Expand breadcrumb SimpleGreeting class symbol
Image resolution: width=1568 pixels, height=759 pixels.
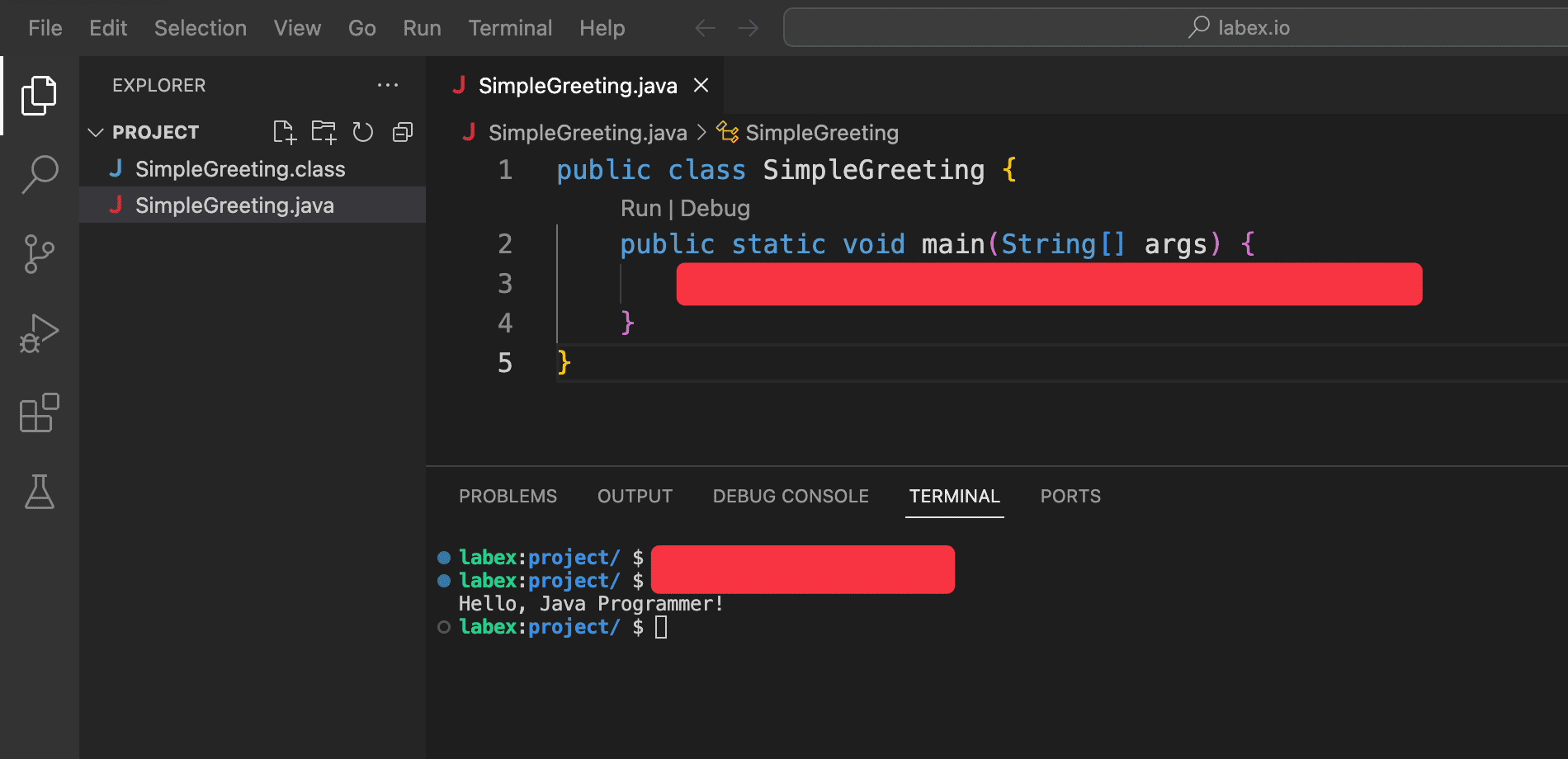(820, 133)
